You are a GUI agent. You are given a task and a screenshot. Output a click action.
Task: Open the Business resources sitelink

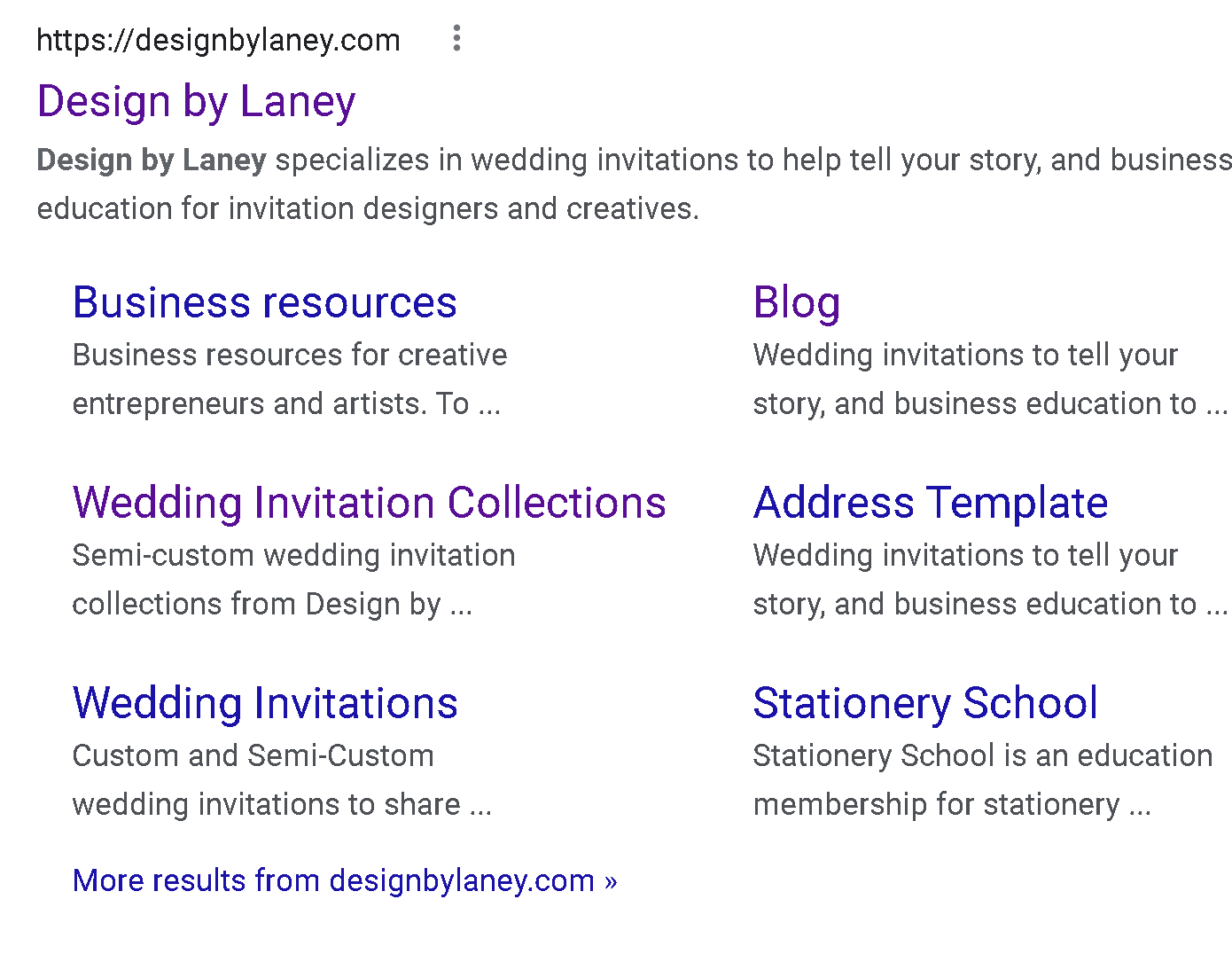265,302
